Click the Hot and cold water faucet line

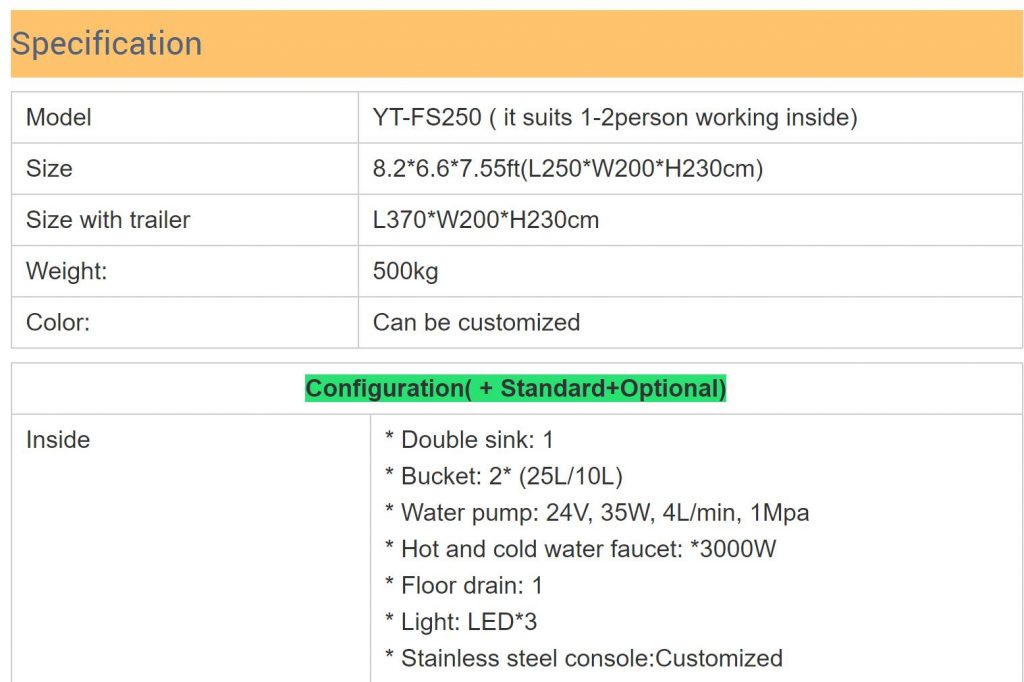tap(580, 549)
